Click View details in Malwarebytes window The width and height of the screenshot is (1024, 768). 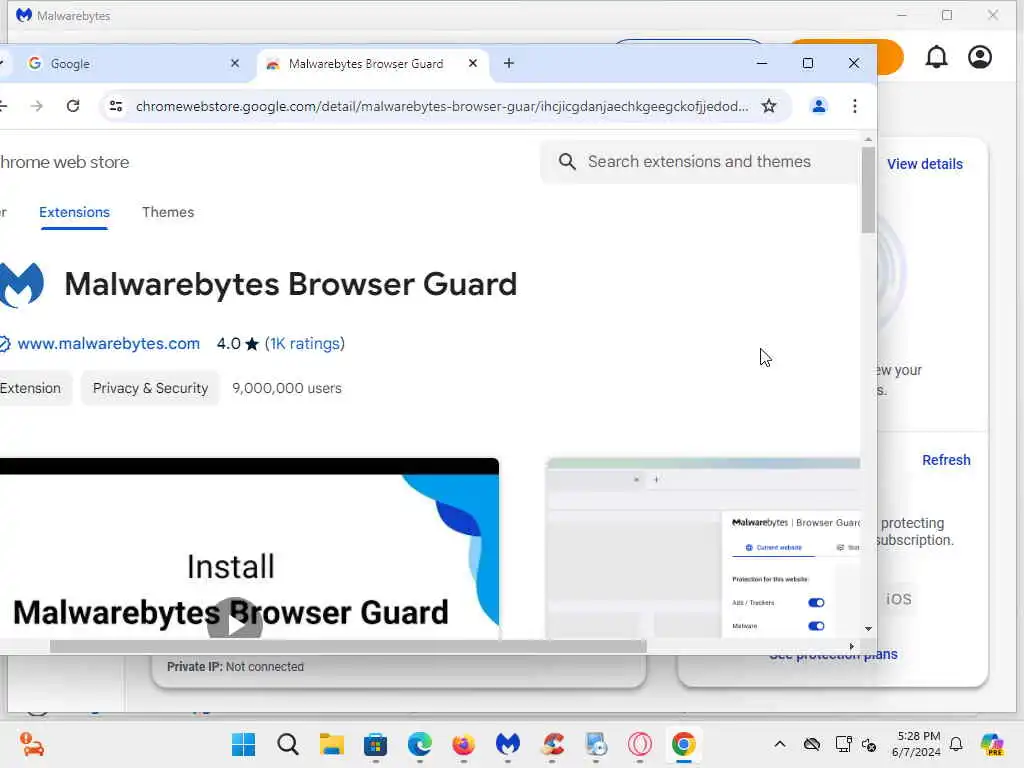tap(924, 164)
